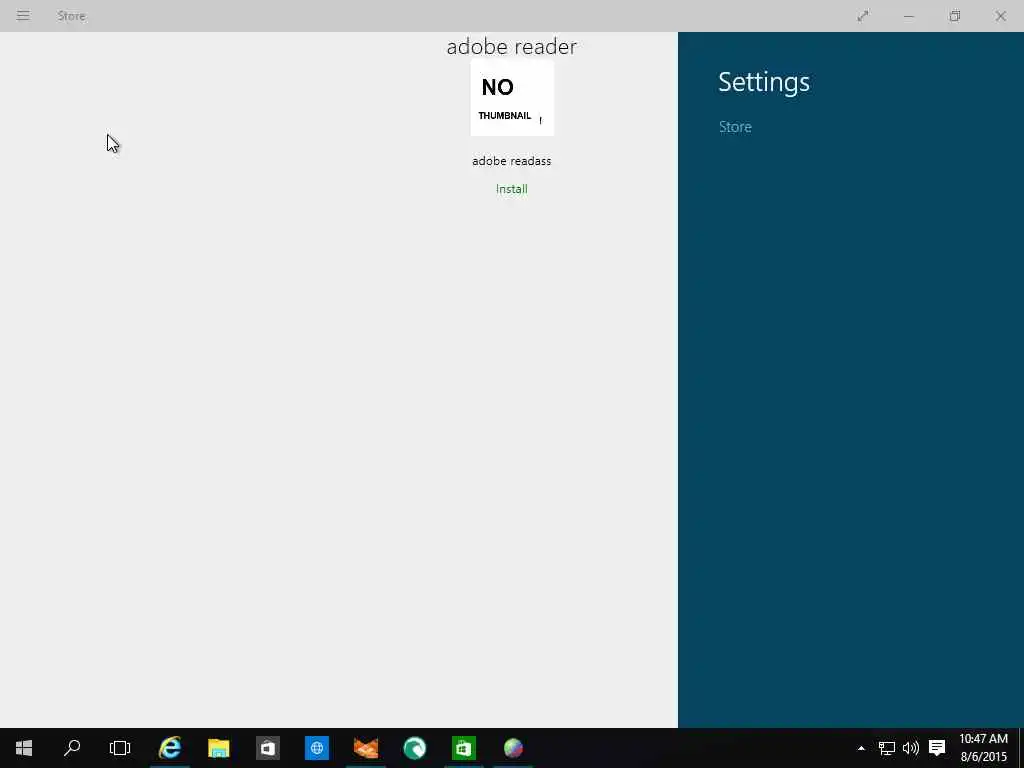Click the adobe readass app name
Screen dimensions: 1024x768
[511, 161]
